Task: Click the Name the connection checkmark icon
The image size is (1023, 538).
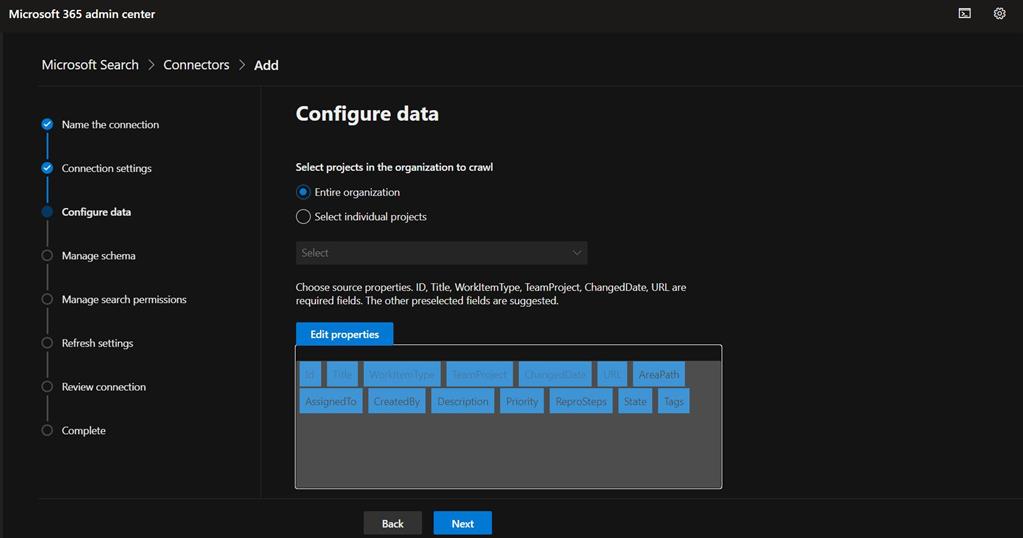Action: (47, 125)
